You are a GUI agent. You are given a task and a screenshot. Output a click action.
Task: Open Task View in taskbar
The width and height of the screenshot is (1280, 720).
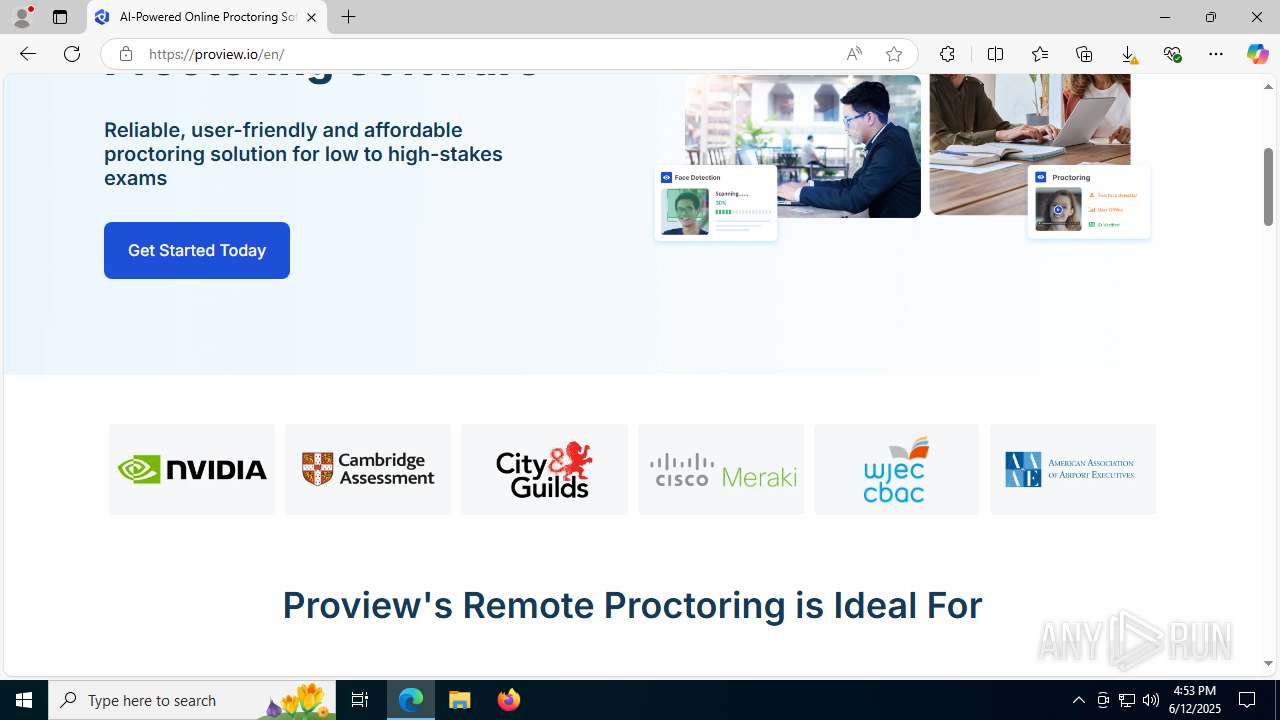(360, 700)
